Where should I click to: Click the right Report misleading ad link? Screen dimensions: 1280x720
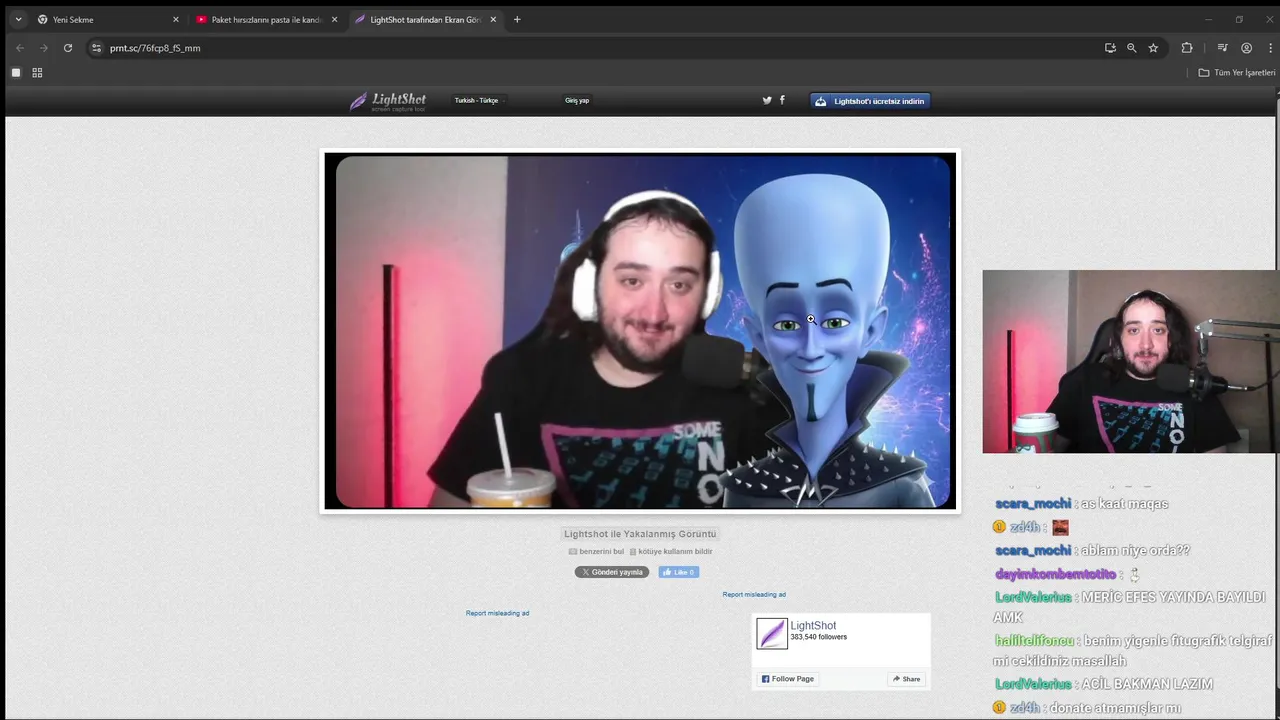(754, 594)
